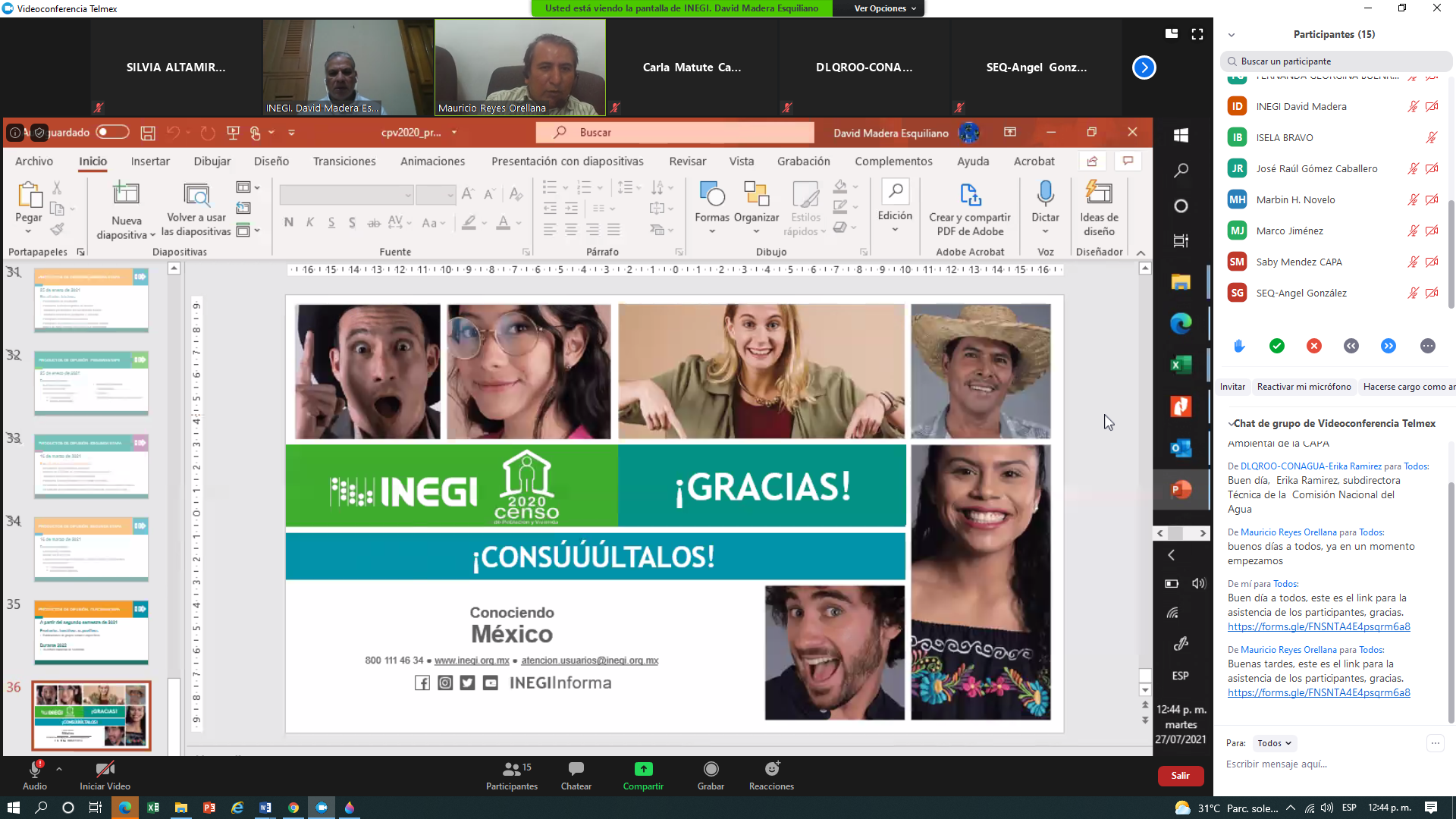The width and height of the screenshot is (1456, 819).
Task: Click Ideas de diseño icon
Action: pyautogui.click(x=1099, y=193)
